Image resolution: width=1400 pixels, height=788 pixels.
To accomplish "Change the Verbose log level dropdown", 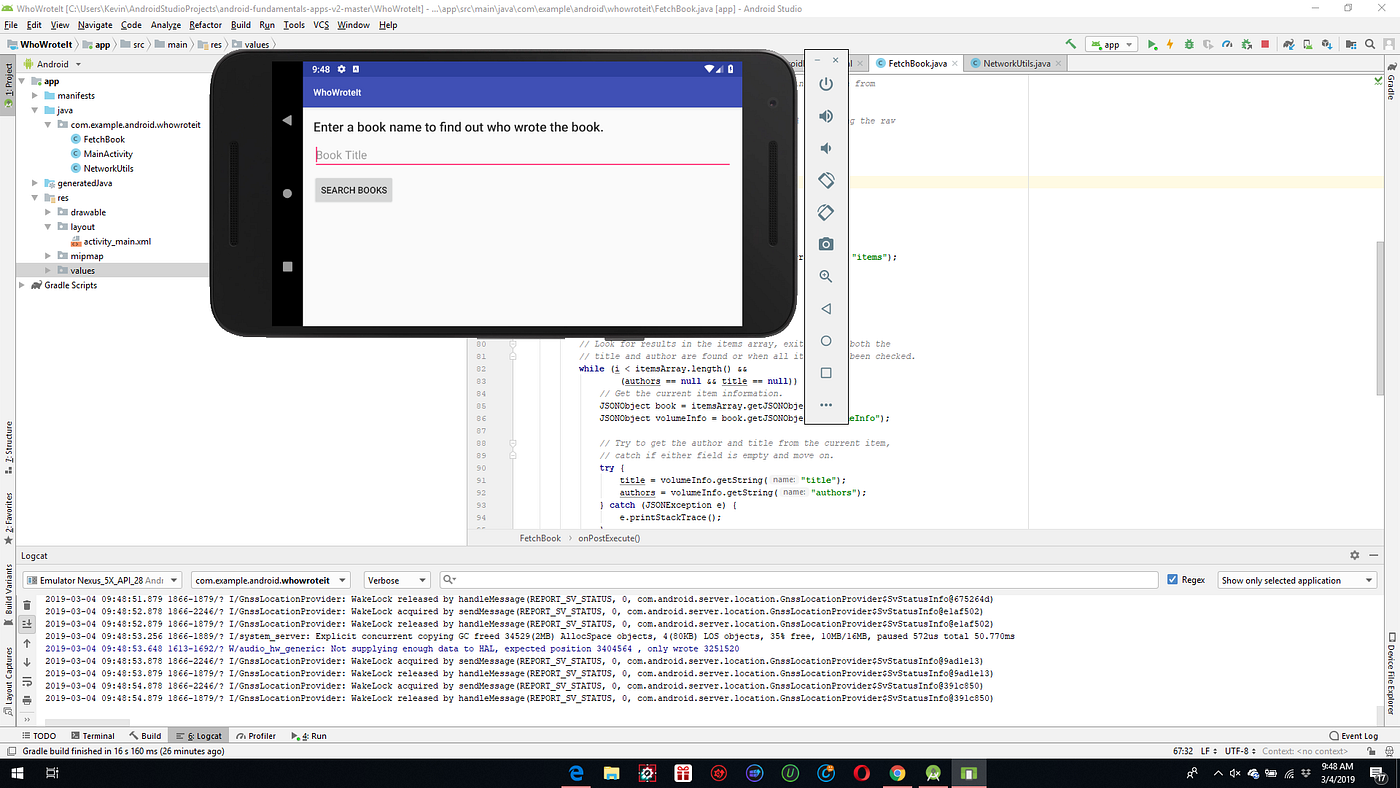I will coord(397,579).
